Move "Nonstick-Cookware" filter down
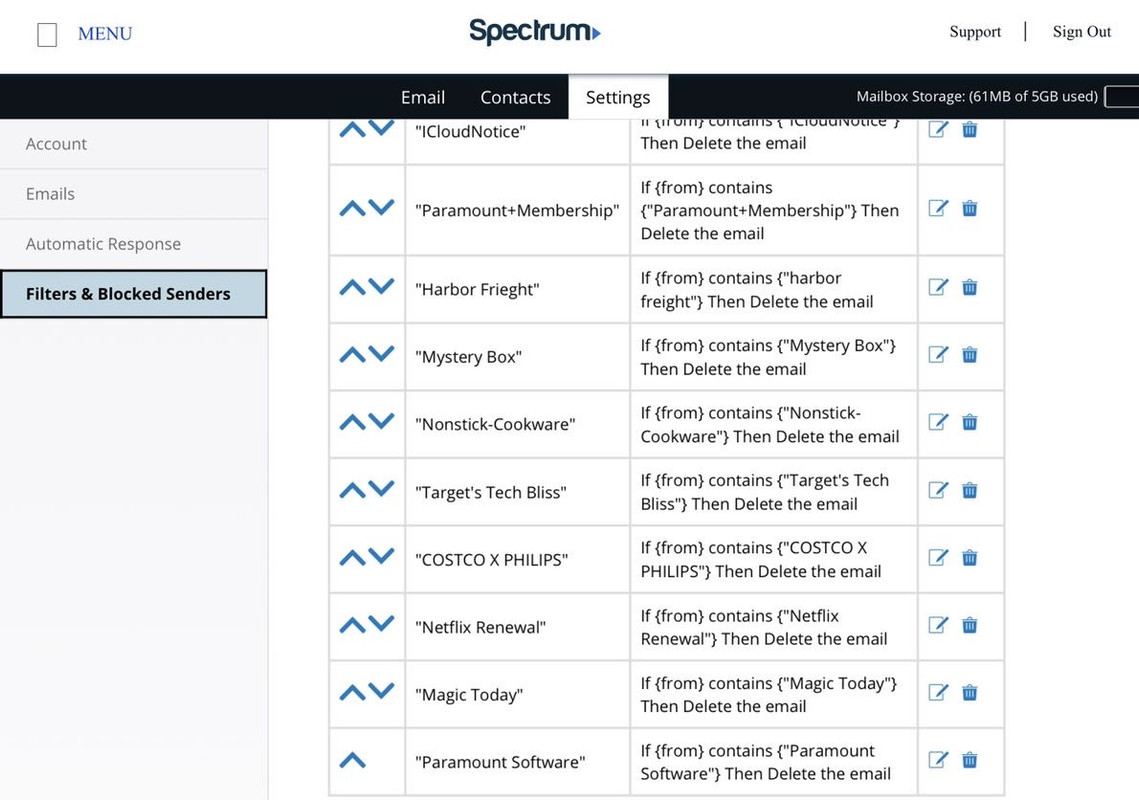The image size is (1139, 800). tap(381, 421)
